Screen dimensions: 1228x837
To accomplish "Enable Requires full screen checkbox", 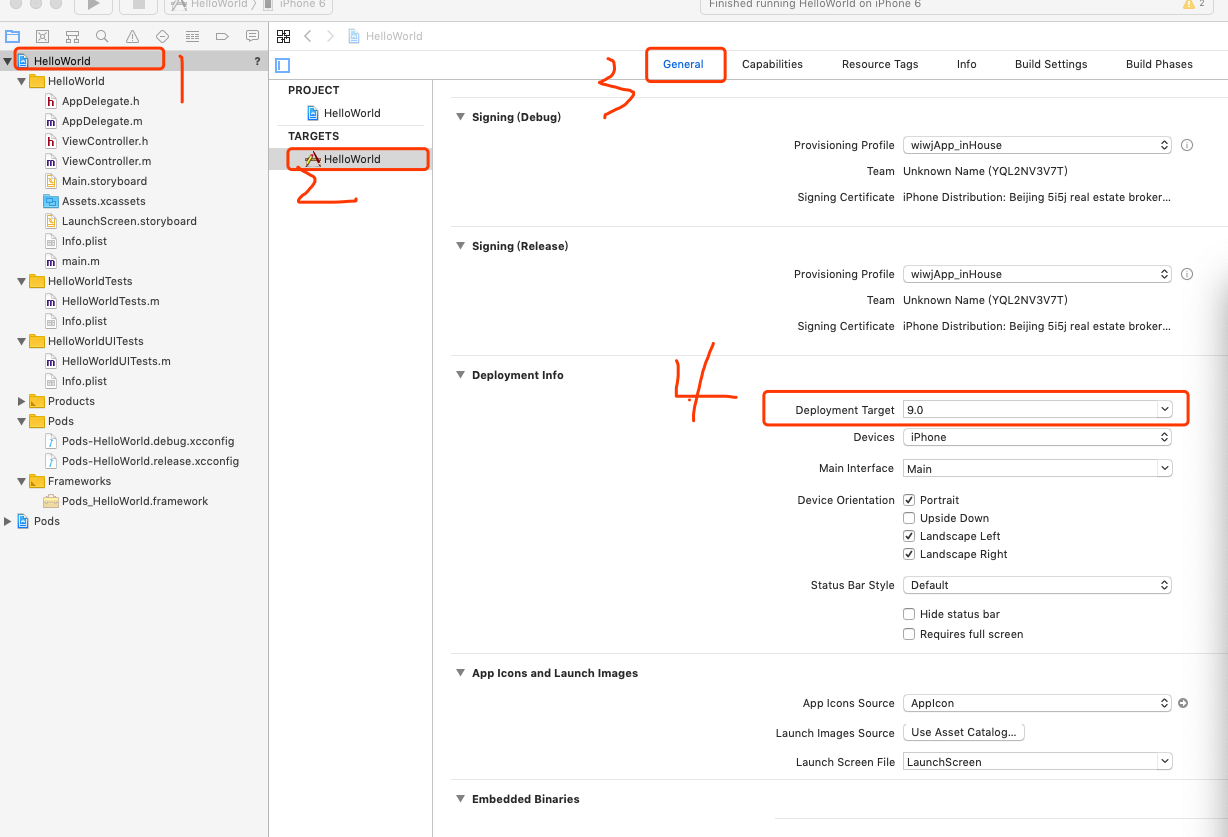I will tap(909, 634).
